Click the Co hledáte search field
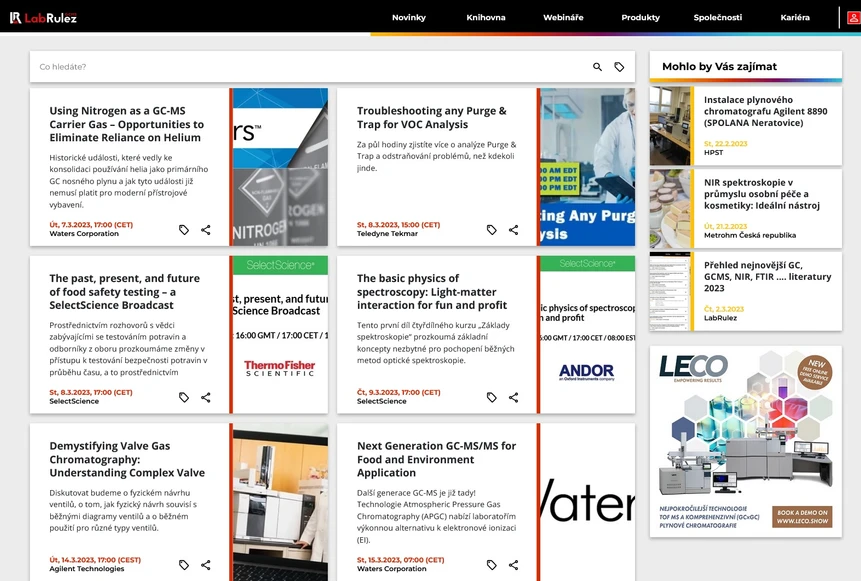Screen dimensions: 861x581 pyautogui.click(x=200, y=66)
